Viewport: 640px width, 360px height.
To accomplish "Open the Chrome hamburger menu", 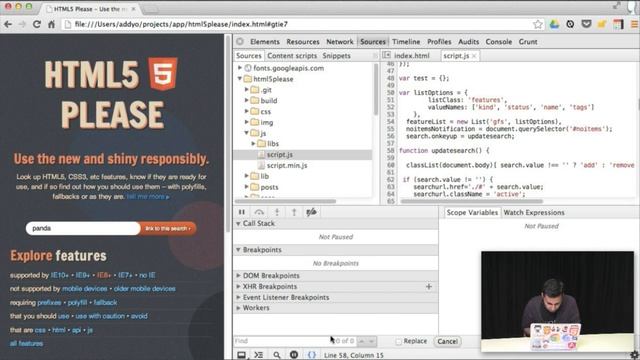I will 635,24.
